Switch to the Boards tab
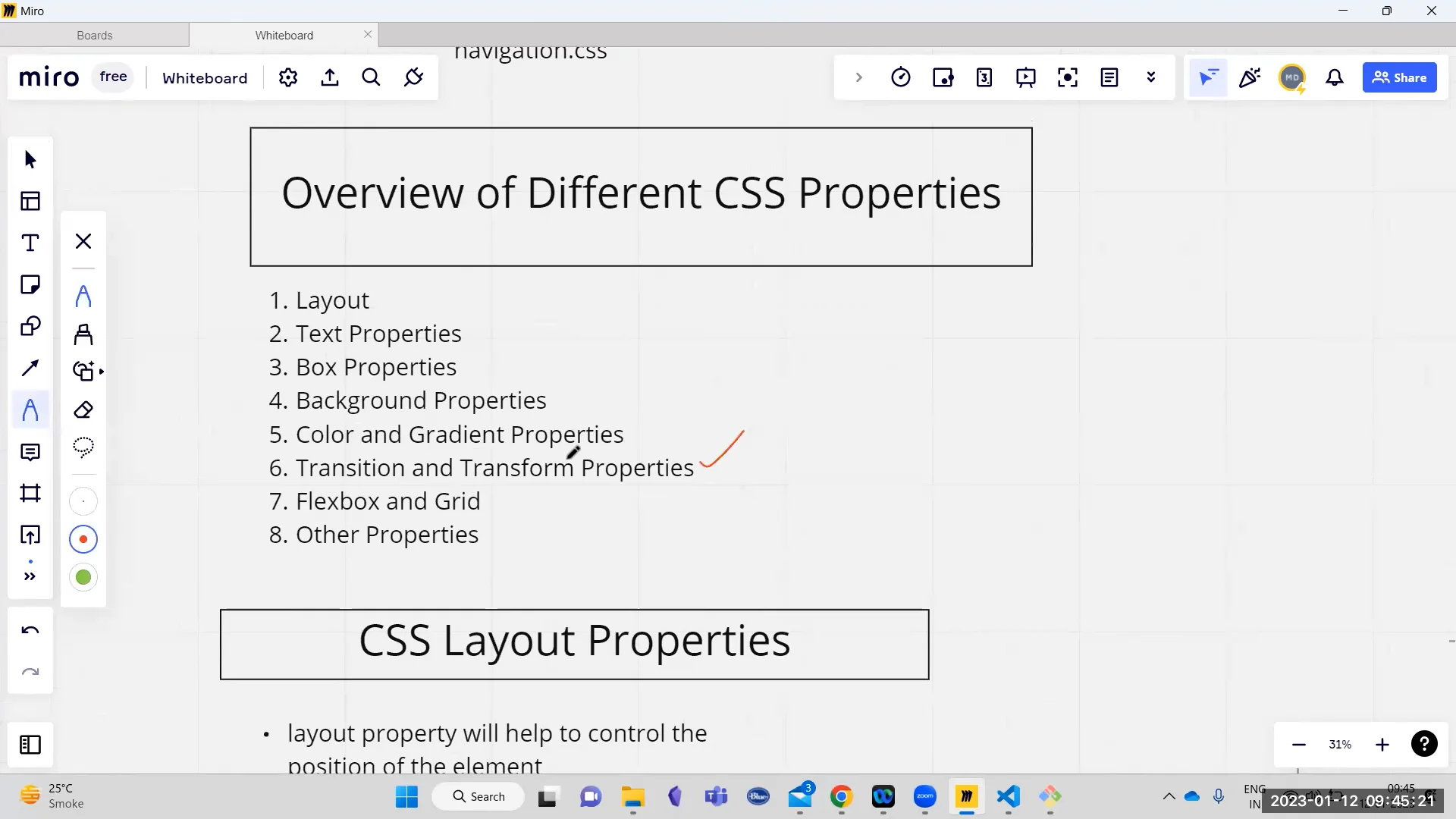The height and width of the screenshot is (819, 1456). (x=95, y=36)
